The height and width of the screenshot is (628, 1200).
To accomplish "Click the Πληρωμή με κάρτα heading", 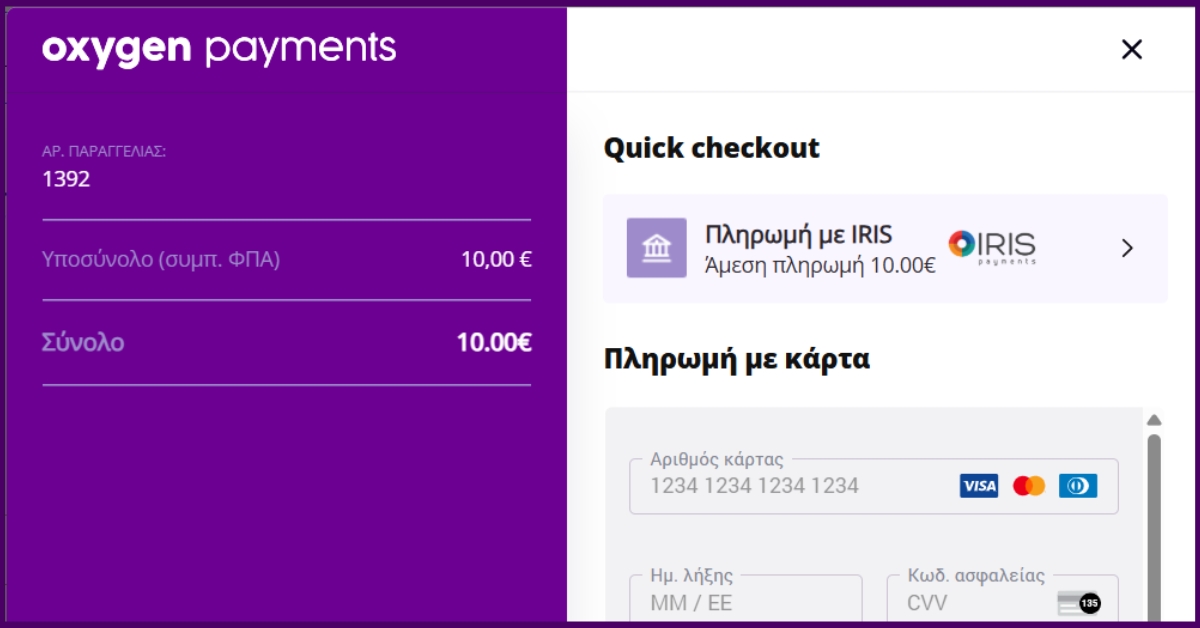I will (737, 359).
